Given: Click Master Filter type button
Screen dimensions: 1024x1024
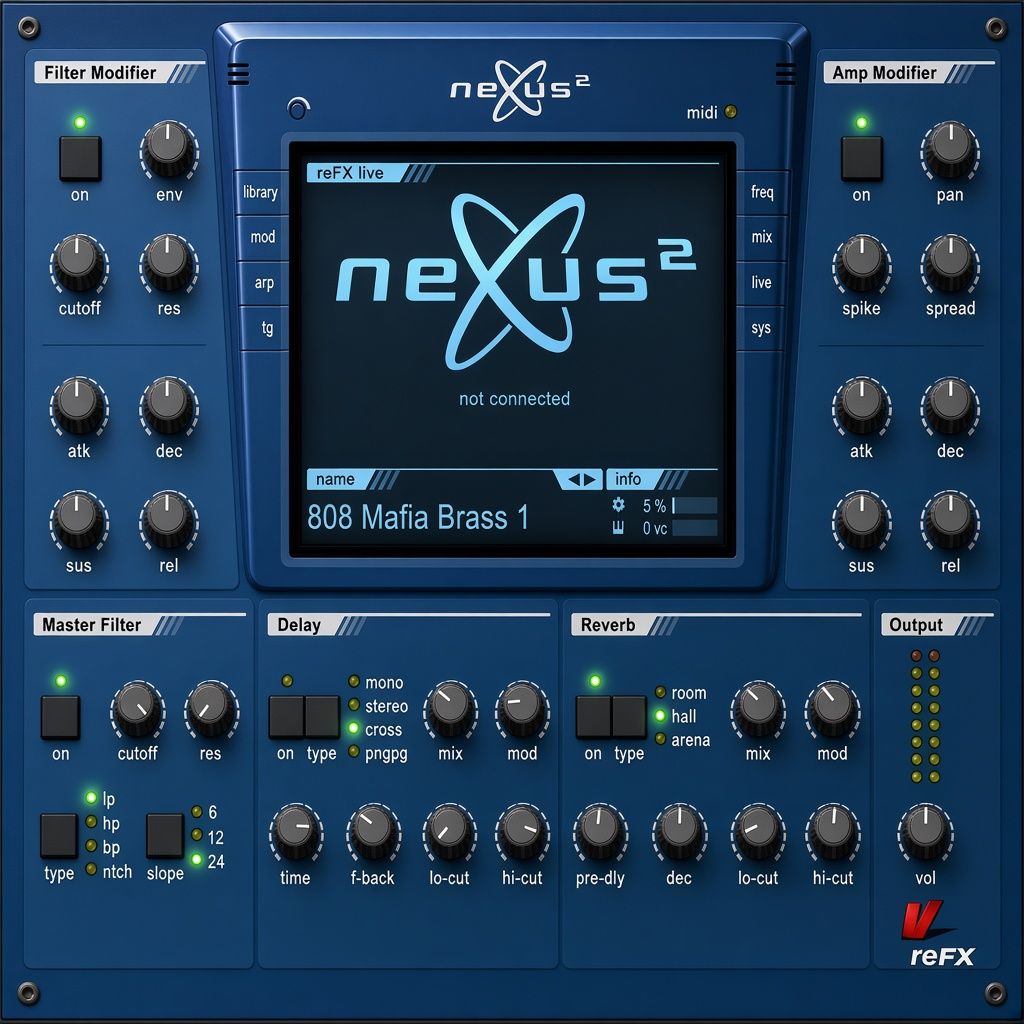Looking at the screenshot, I should tap(59, 835).
